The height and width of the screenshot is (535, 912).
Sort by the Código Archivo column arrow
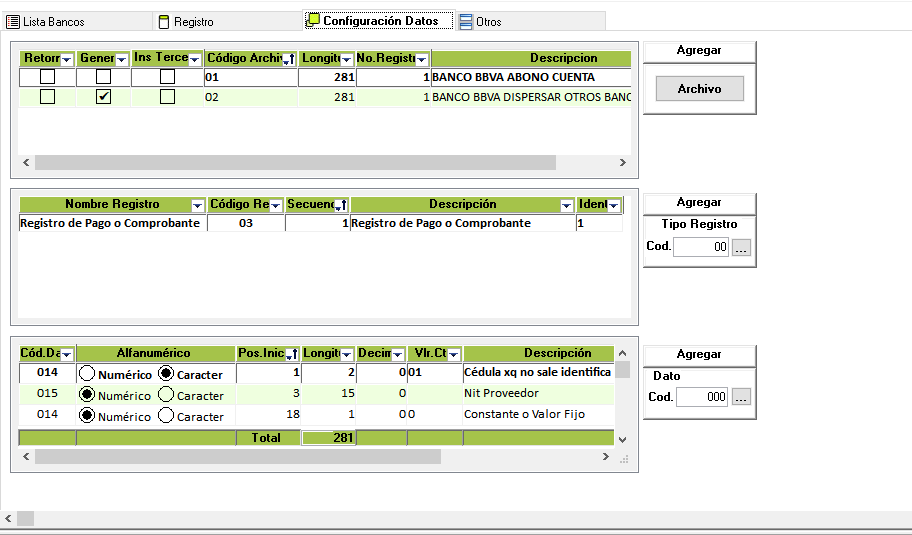[289, 60]
